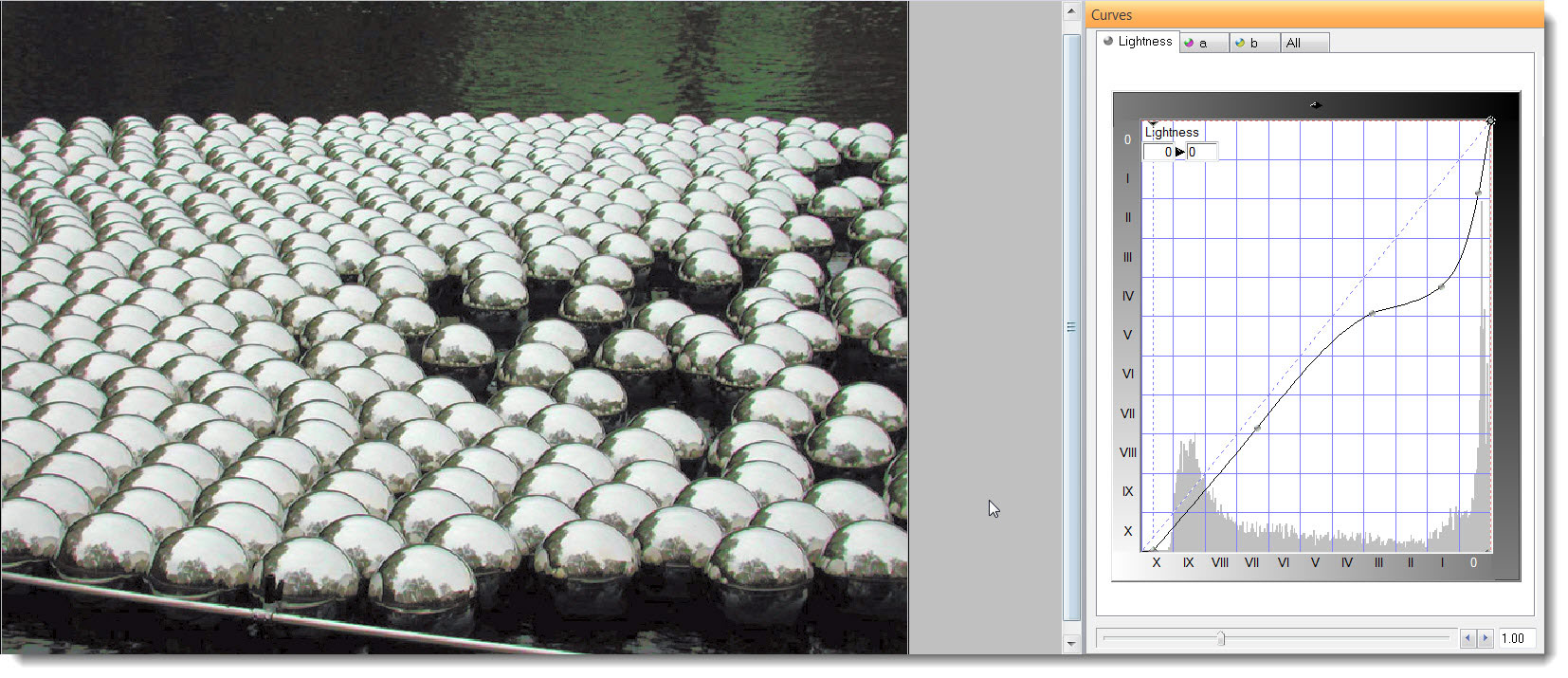Click the black point triangle at curve bottom-left
1568x678 pixels.
coord(1154,547)
